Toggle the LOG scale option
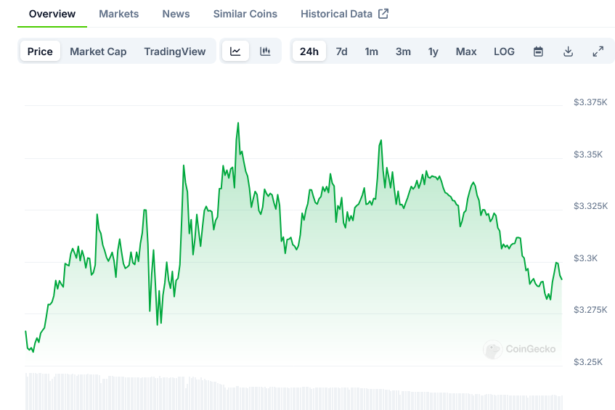The width and height of the screenshot is (615, 410). tap(504, 51)
